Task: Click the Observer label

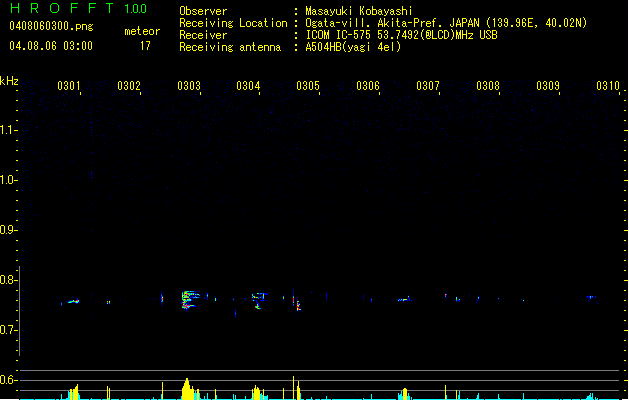Action: tap(203, 11)
